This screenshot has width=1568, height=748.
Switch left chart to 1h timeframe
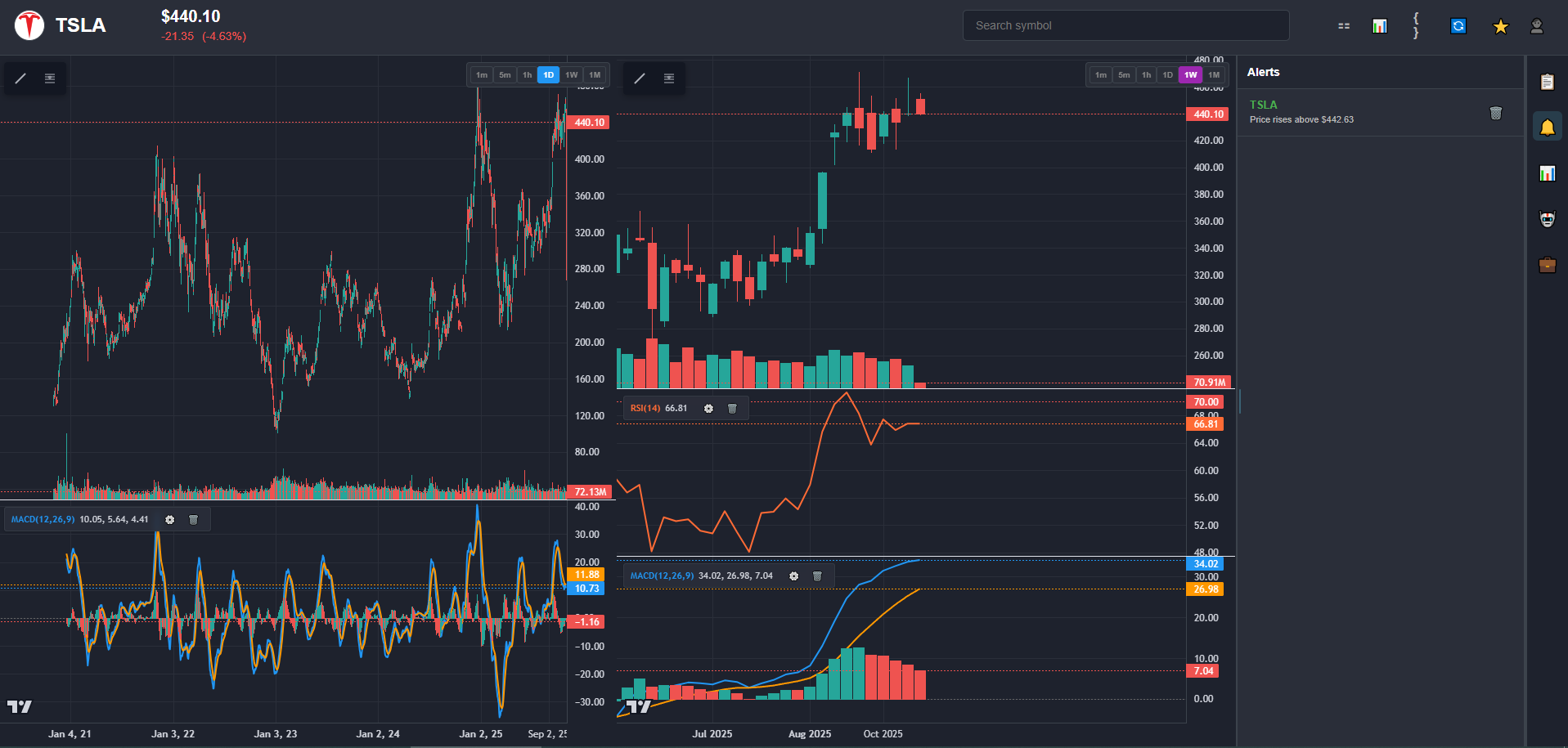528,75
